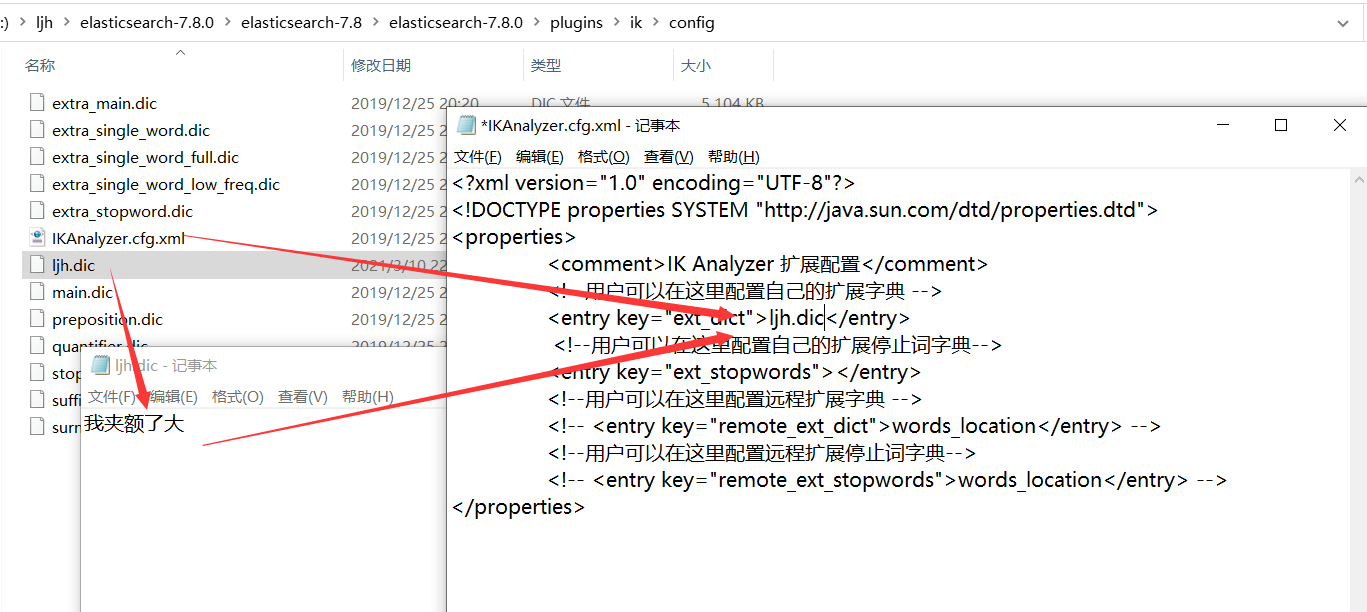Expand the chevron after ik in path
This screenshot has width=1367, height=612.
pos(655,22)
